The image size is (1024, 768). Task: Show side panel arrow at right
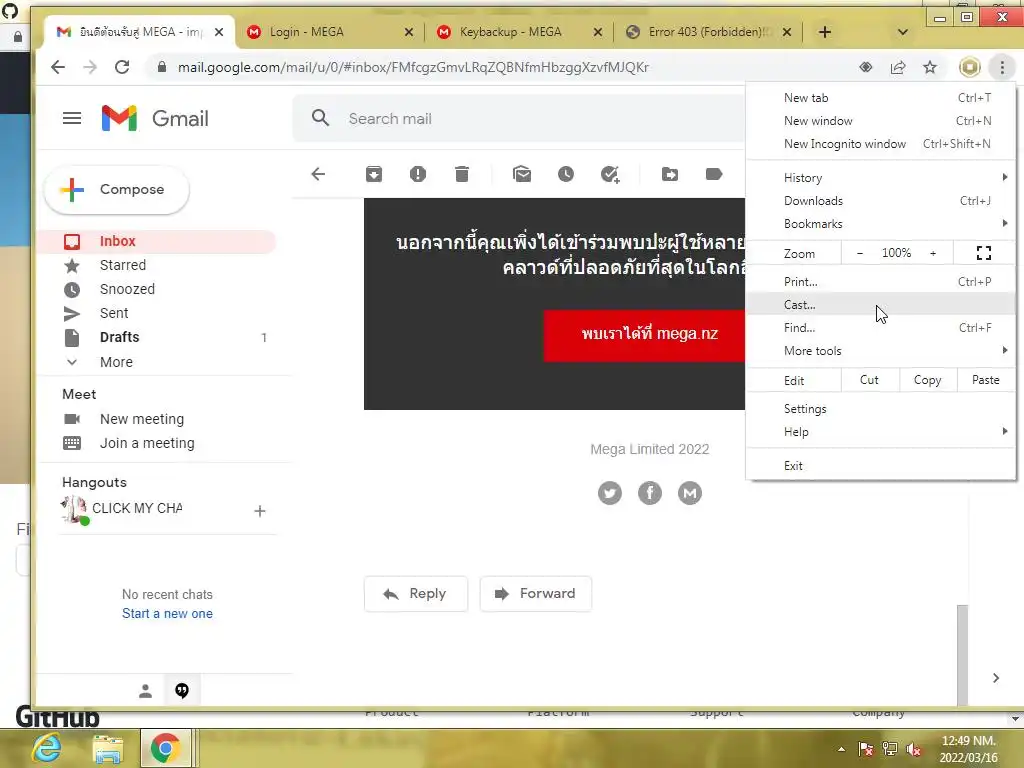click(995, 678)
